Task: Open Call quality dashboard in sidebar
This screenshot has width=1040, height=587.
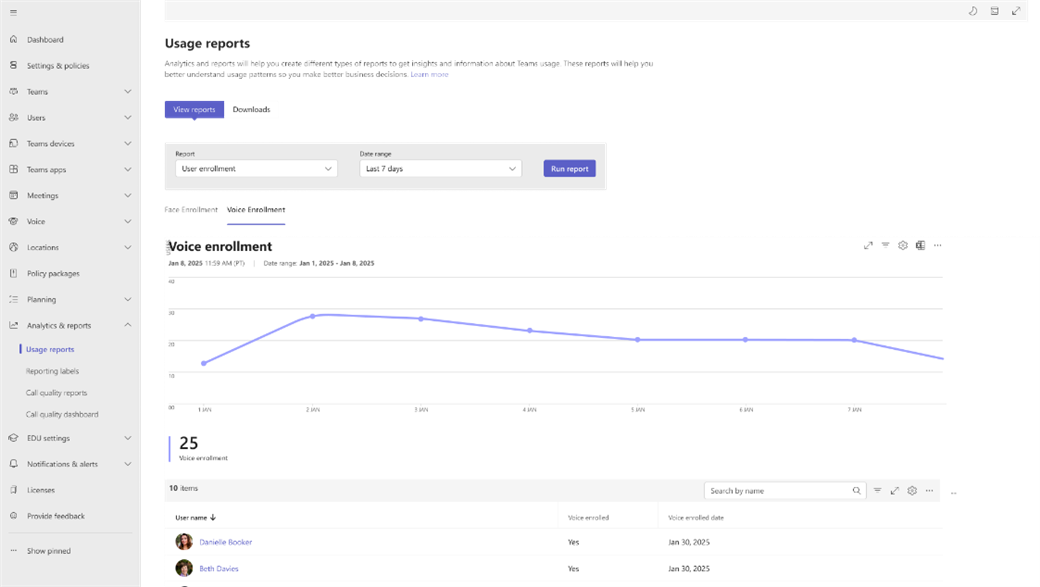Action: [x=62, y=414]
